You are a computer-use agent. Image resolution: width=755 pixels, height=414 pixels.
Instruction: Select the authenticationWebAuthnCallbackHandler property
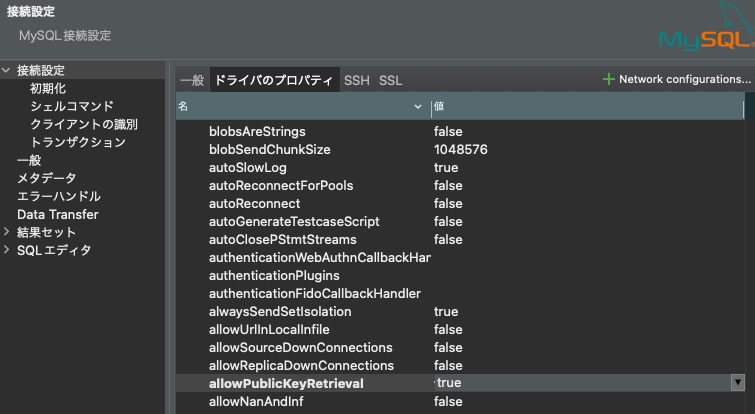click(320, 258)
